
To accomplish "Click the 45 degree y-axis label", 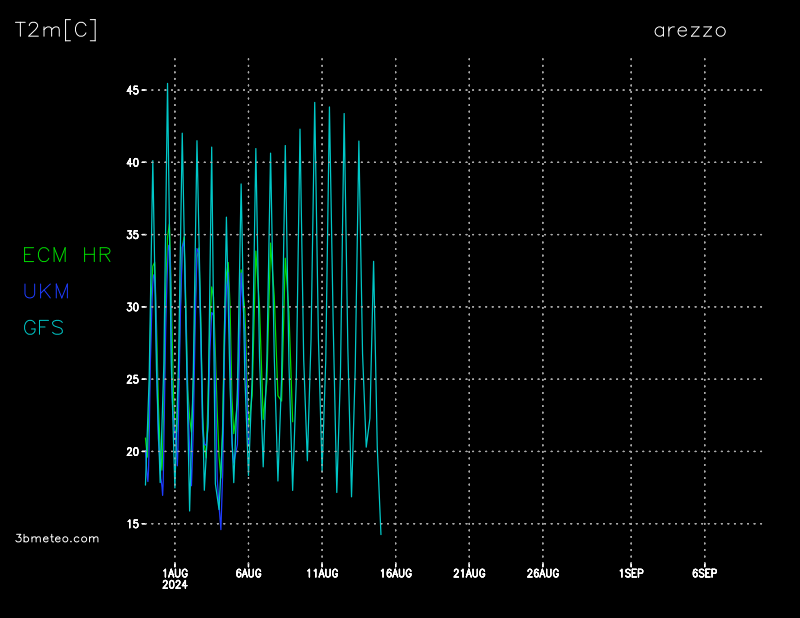I will click(133, 90).
